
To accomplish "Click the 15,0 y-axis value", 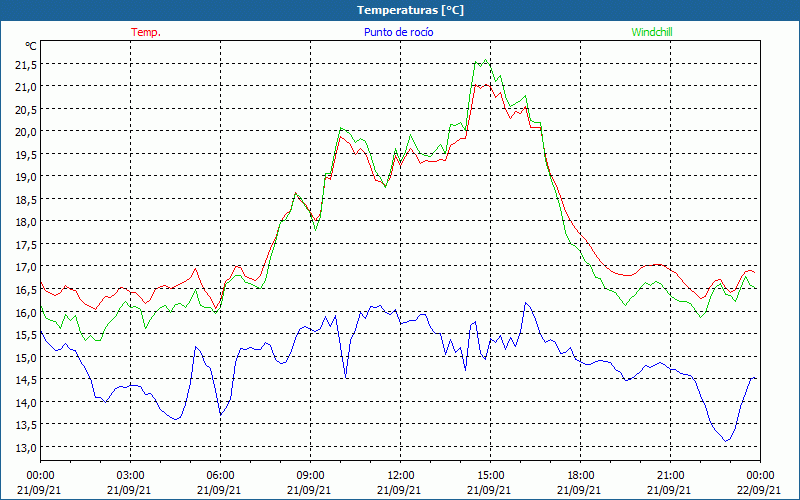I will 26,357.
